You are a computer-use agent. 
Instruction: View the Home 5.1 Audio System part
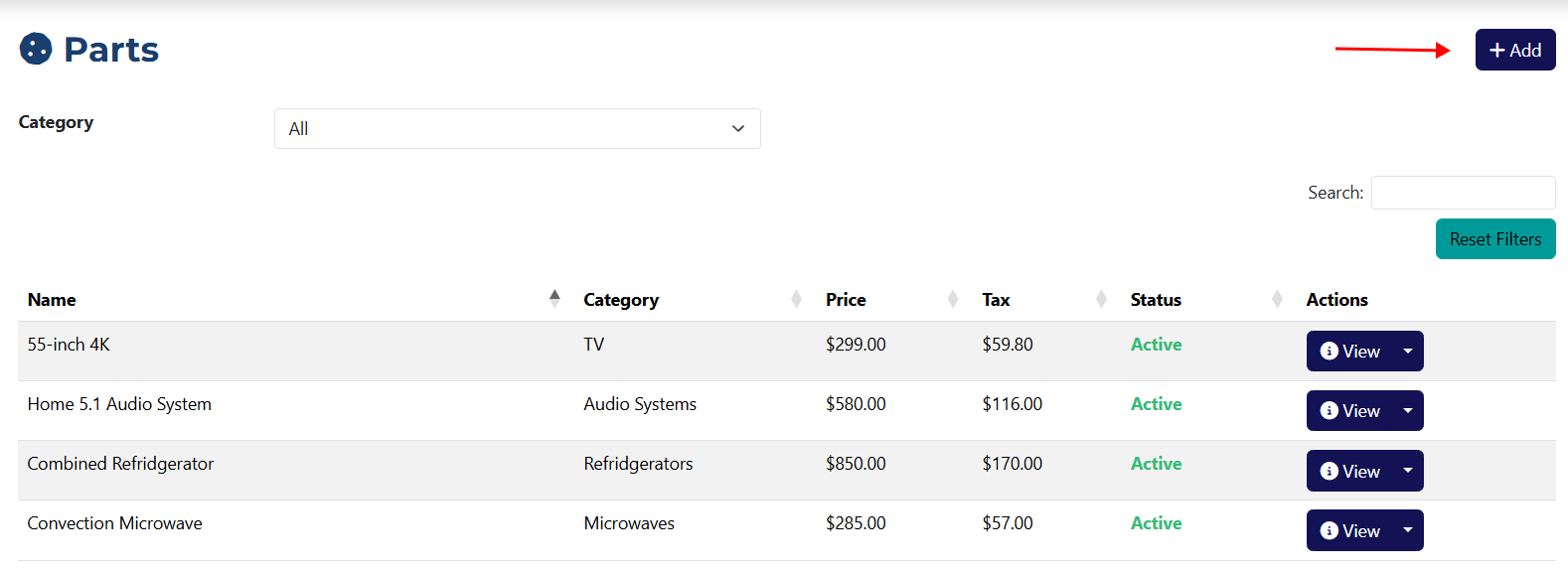click(x=1349, y=411)
